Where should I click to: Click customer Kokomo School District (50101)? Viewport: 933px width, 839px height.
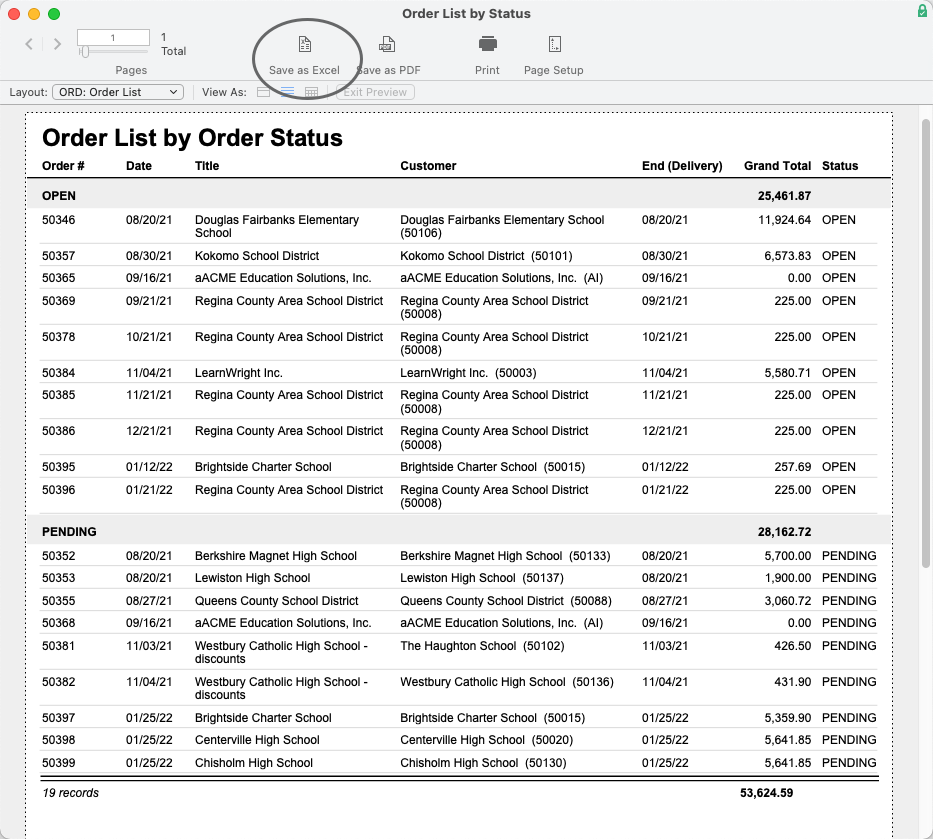tap(486, 256)
